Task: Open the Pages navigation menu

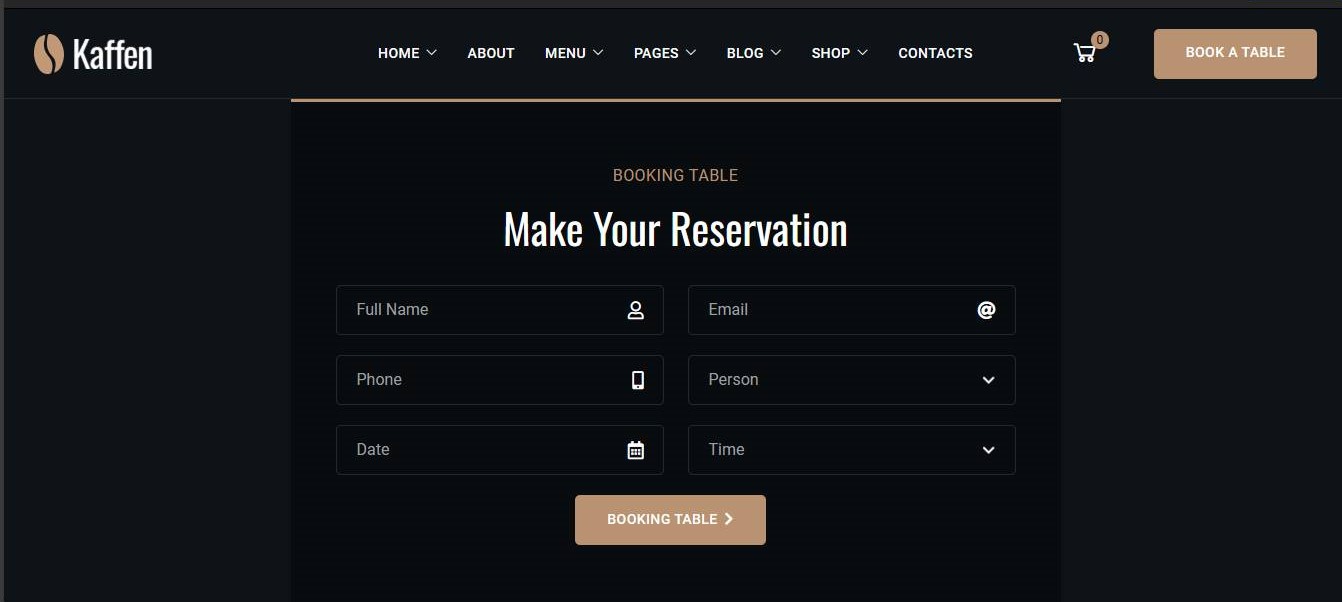Action: point(665,53)
